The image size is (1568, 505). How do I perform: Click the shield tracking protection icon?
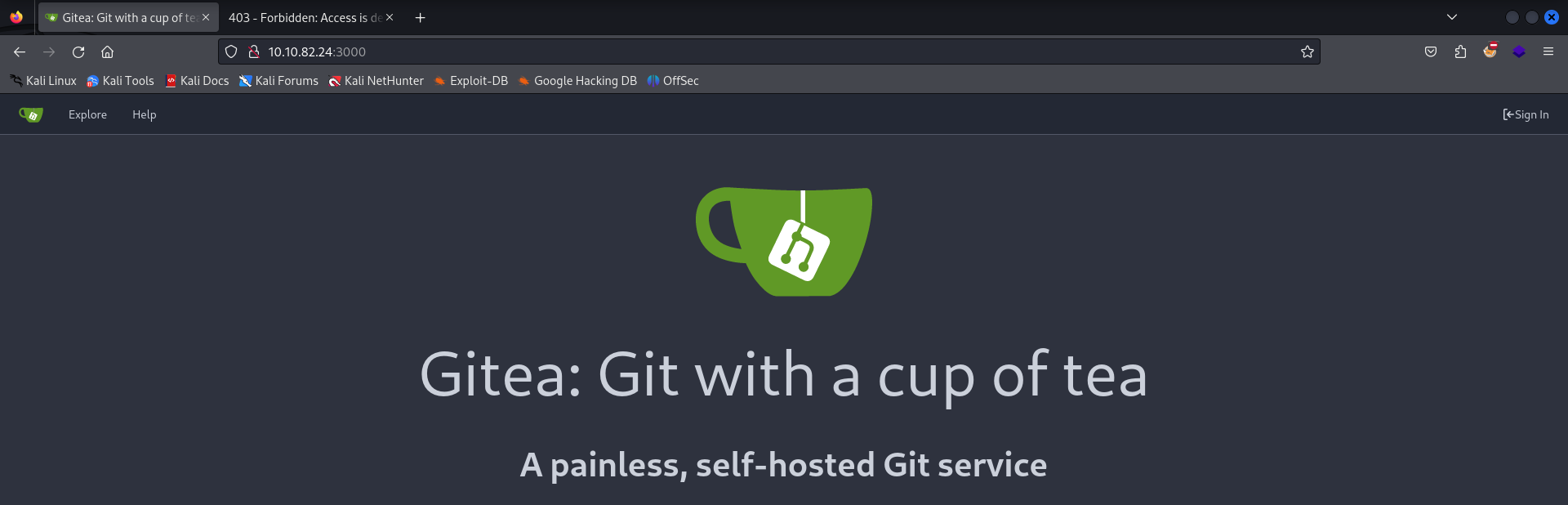[x=231, y=52]
